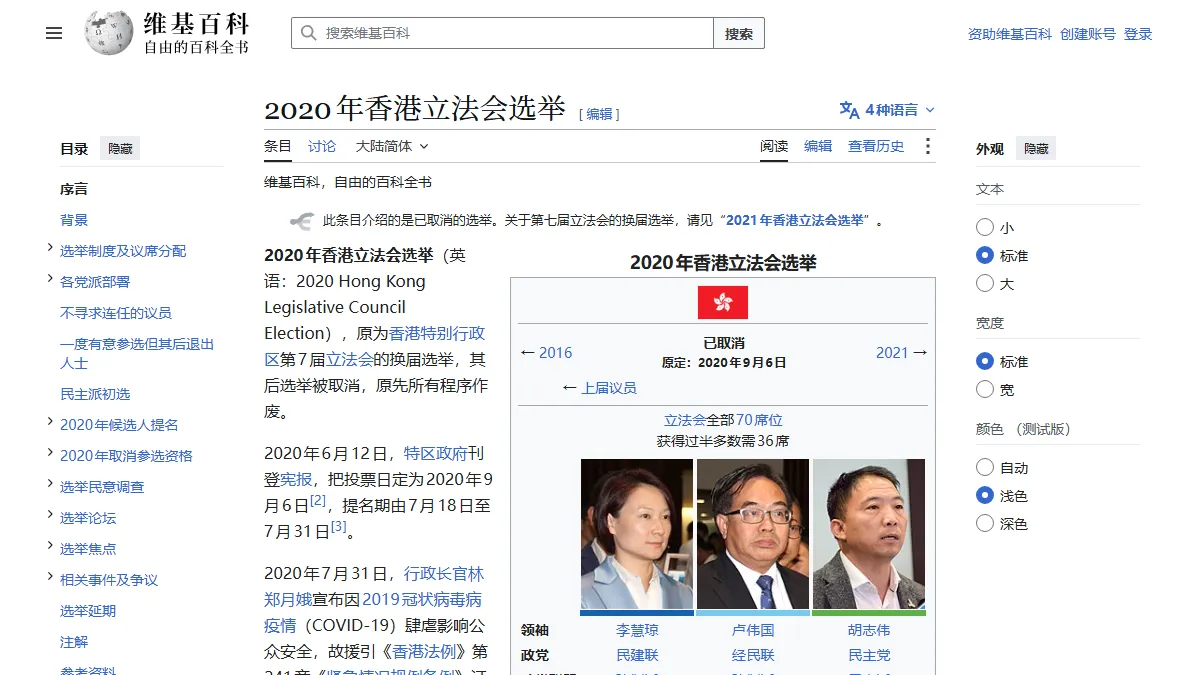
Task: Switch to 条目 article tab
Action: tap(278, 146)
